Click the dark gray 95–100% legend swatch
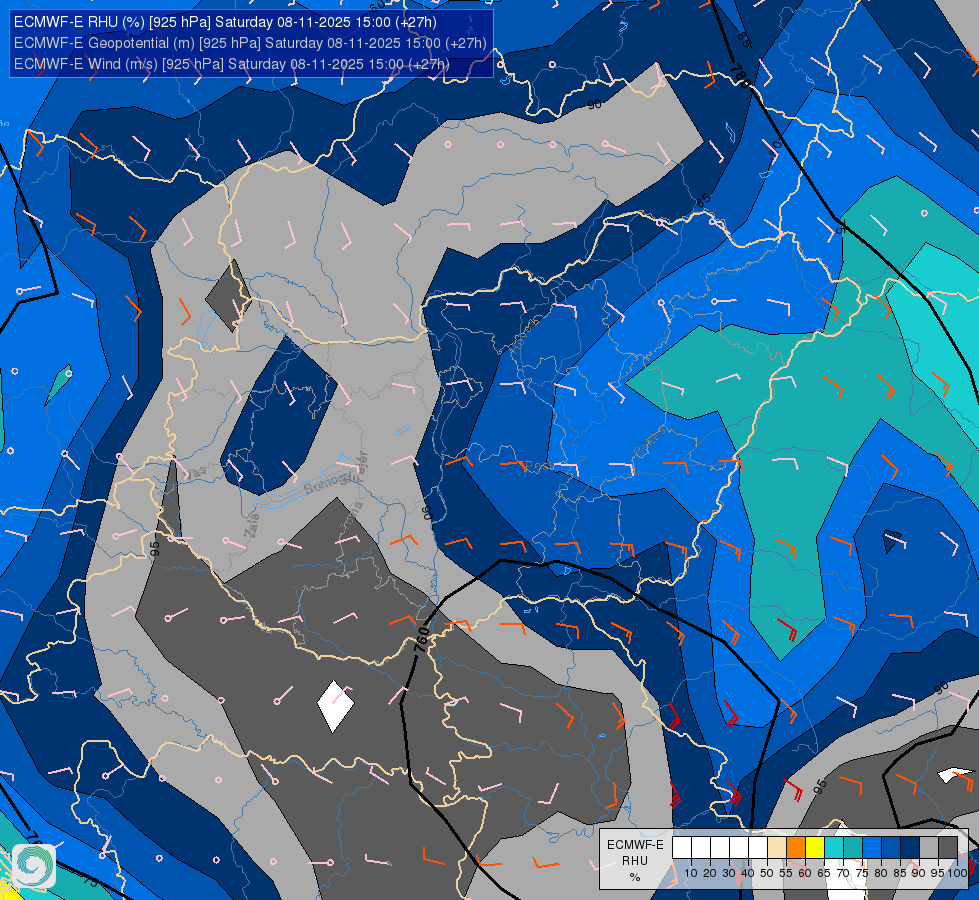This screenshot has width=979, height=900. tap(948, 847)
